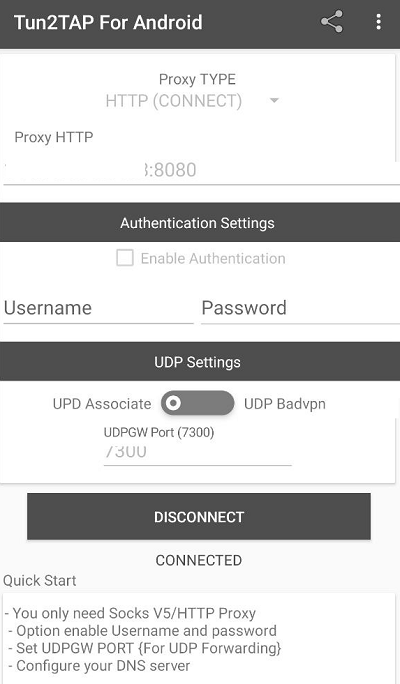Click the Tun2TAP For Android title

pyautogui.click(x=108, y=22)
